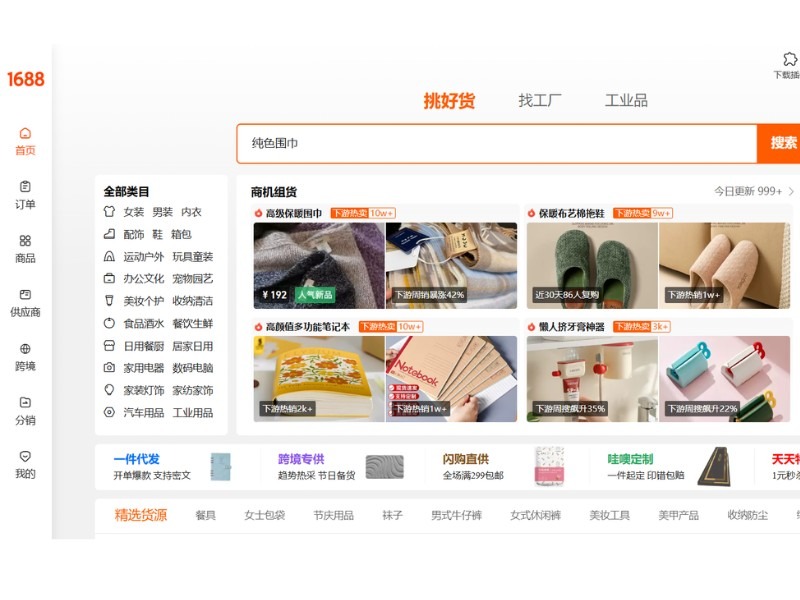The image size is (800, 600).
Task: Click the briefcase icon beside 办公文化
Action: 109,279
